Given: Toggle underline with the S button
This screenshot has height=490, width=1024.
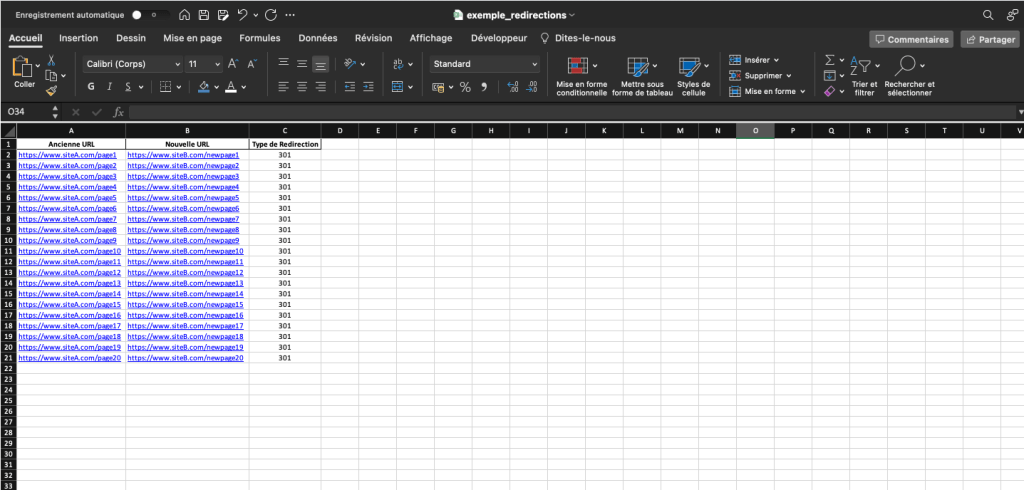Looking at the screenshot, I should click(128, 87).
